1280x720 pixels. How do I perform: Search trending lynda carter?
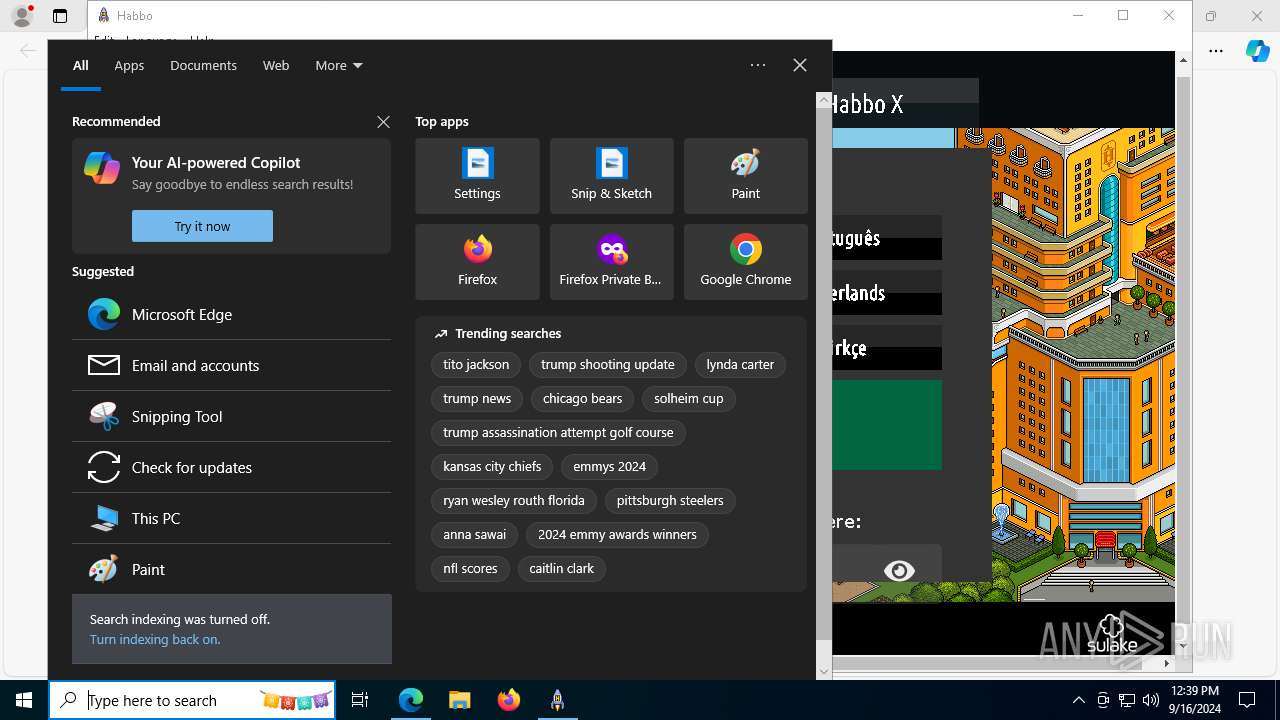[x=740, y=364]
